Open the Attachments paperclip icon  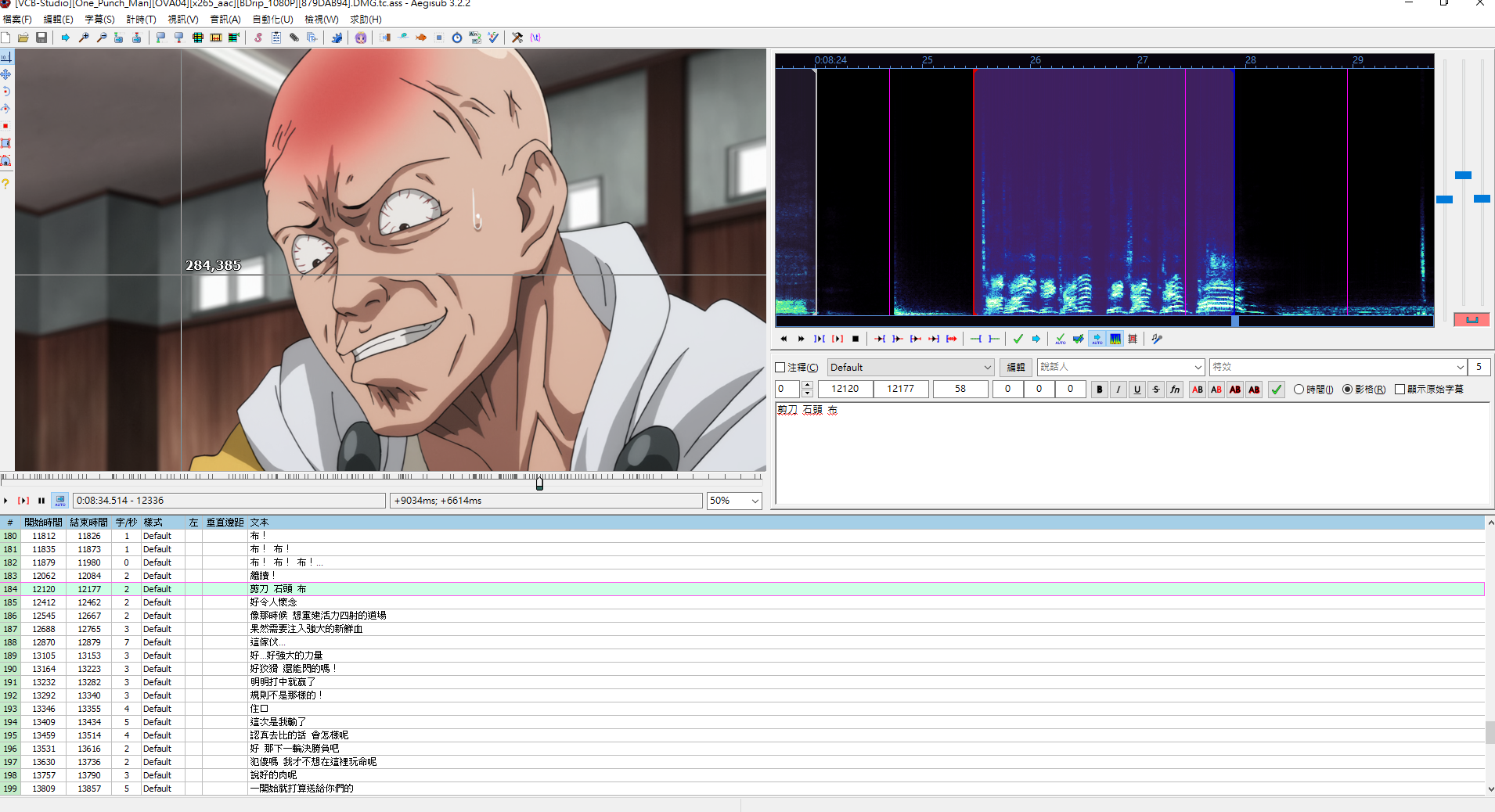tap(294, 38)
